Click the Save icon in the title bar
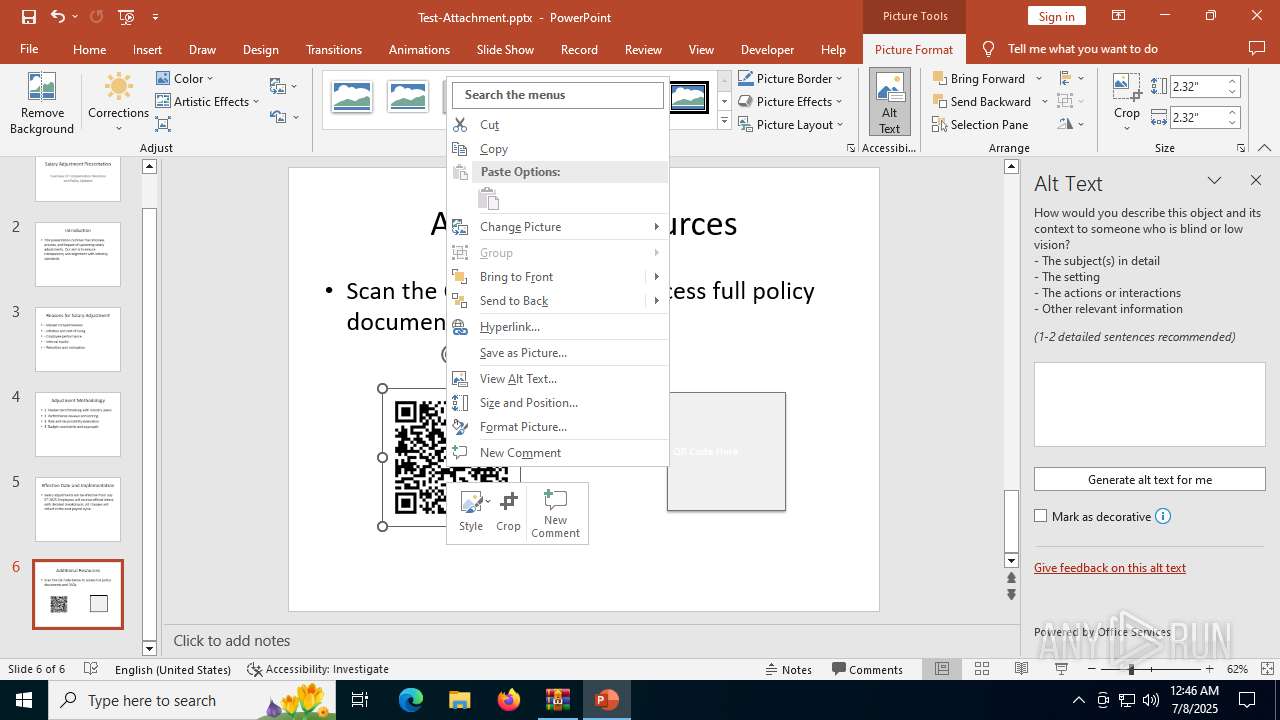The height and width of the screenshot is (720, 1280). coord(28,17)
